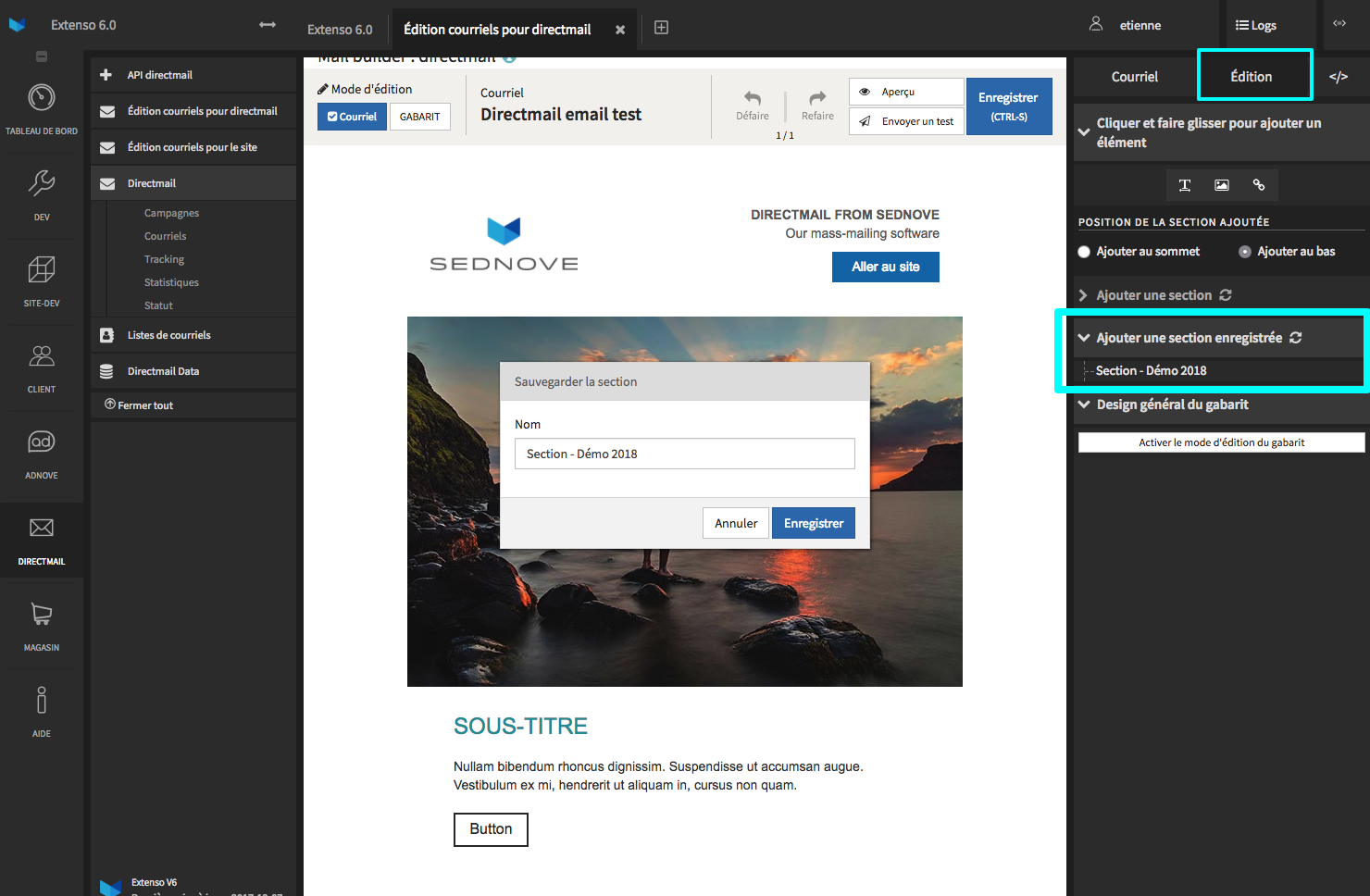
Task: Add a new tab with the plus icon
Action: pos(661,28)
